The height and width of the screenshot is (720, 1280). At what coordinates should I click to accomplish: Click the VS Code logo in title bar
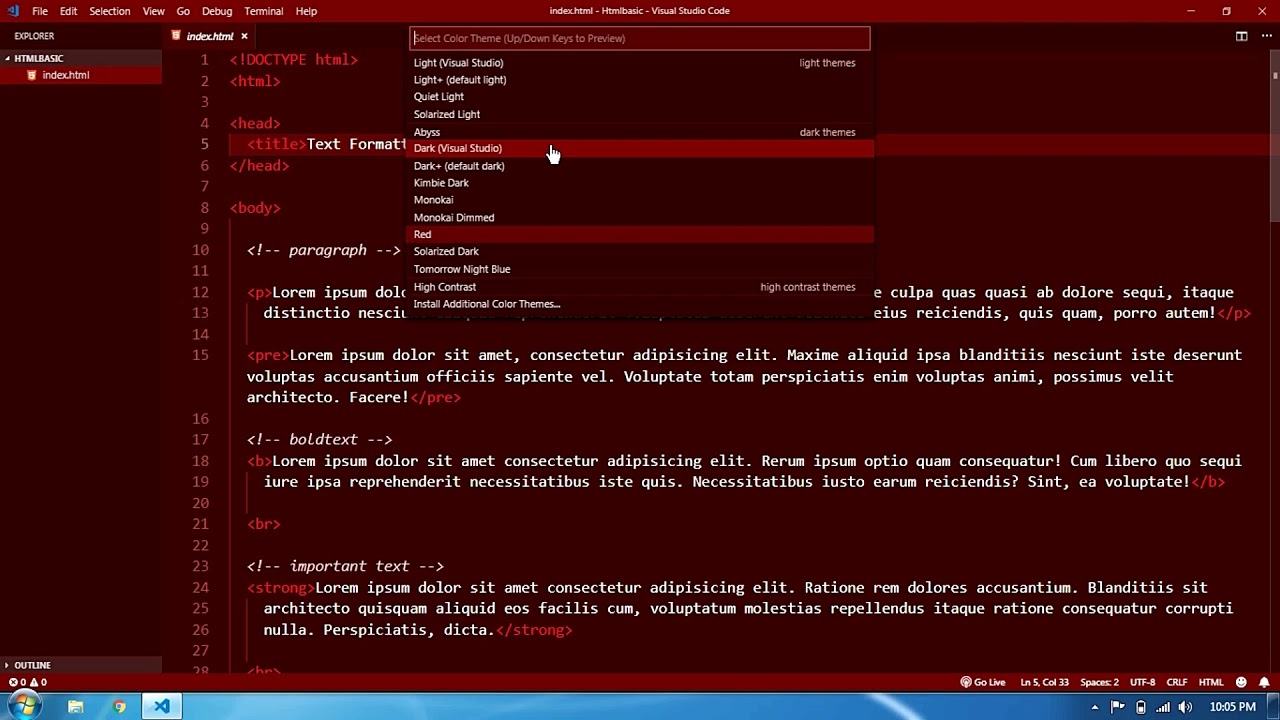pyautogui.click(x=13, y=11)
